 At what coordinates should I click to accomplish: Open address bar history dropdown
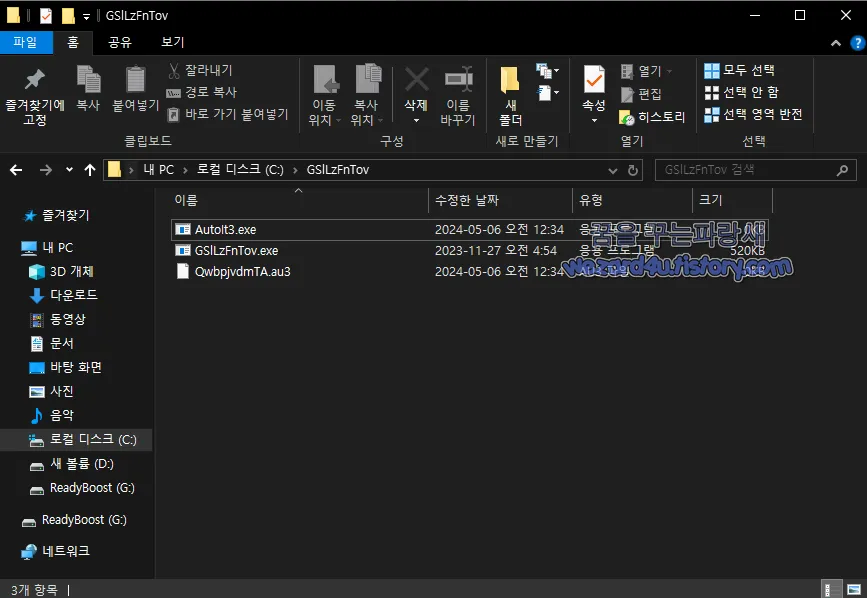pyautogui.click(x=613, y=171)
